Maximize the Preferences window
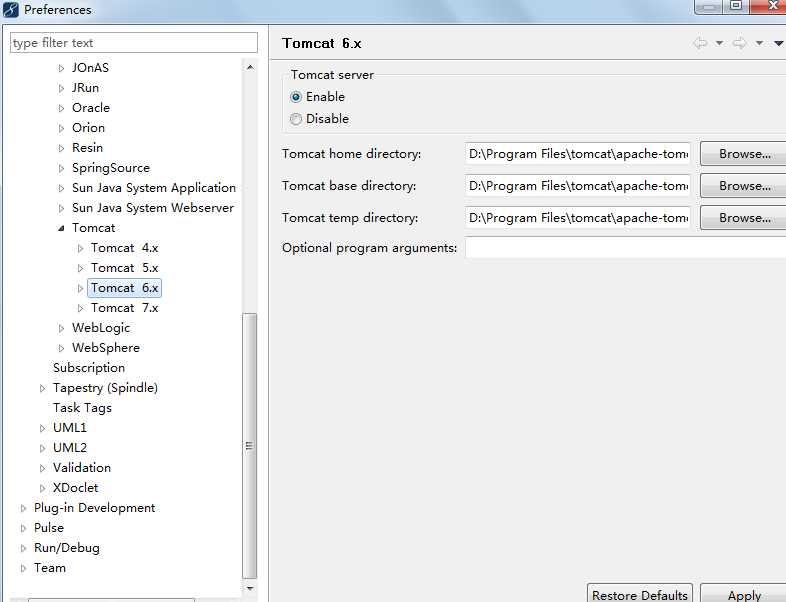Screen dimensions: 786x602 pos(735,6)
